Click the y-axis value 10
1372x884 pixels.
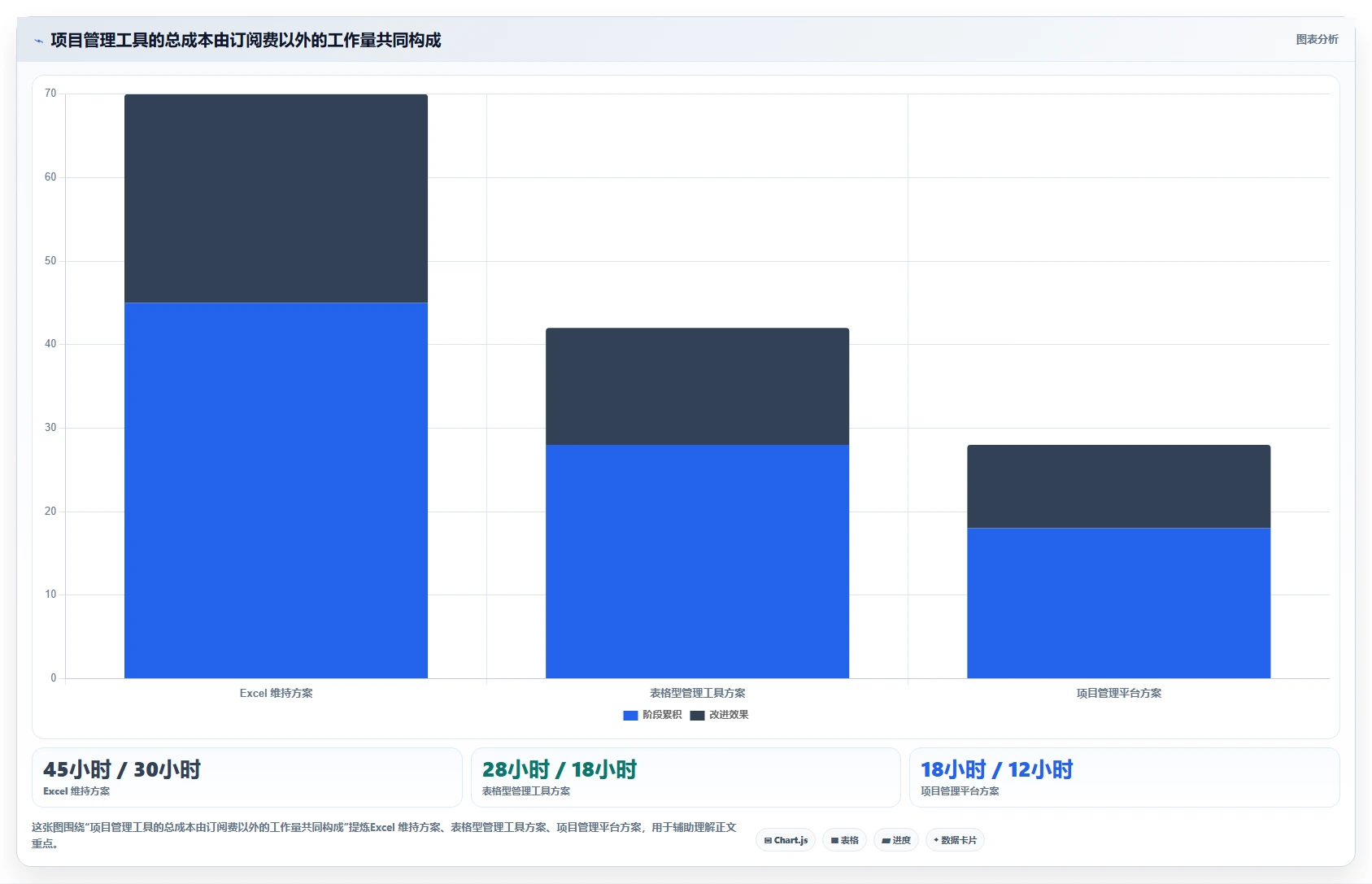point(50,594)
